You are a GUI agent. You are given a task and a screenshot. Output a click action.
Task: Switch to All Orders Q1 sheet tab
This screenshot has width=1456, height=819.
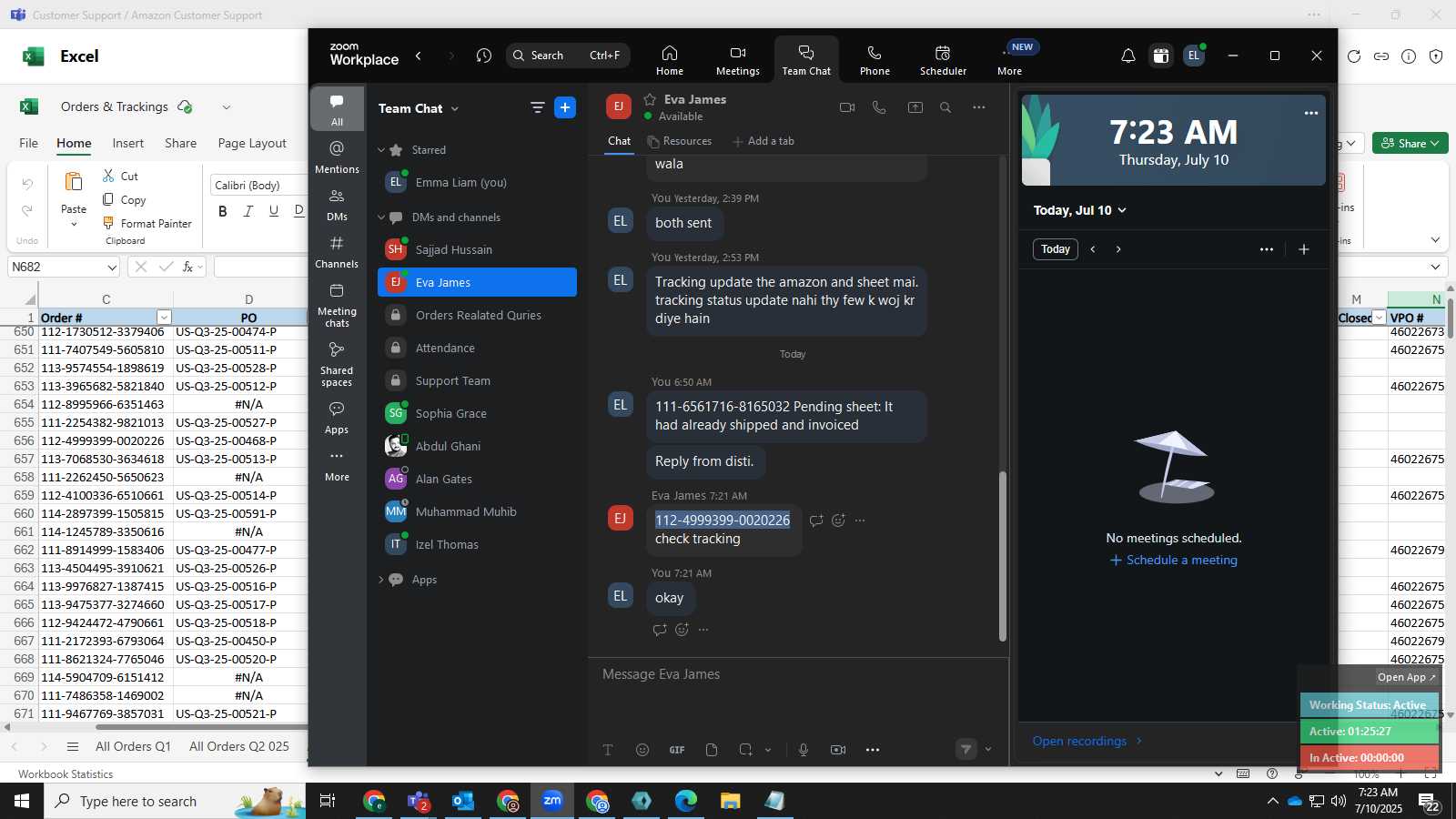[133, 746]
